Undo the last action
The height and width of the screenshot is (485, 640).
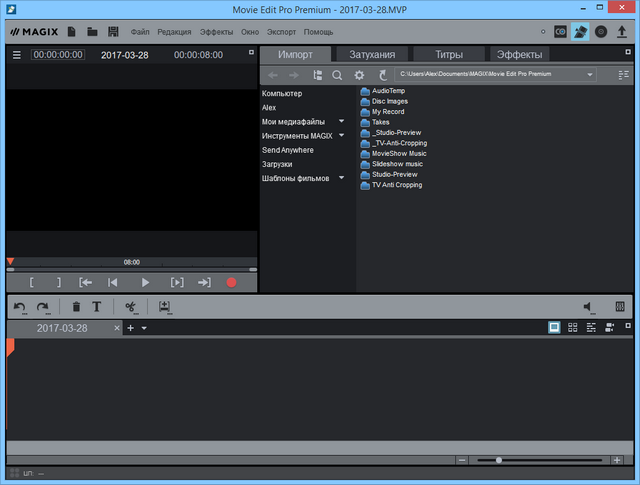tap(20, 307)
